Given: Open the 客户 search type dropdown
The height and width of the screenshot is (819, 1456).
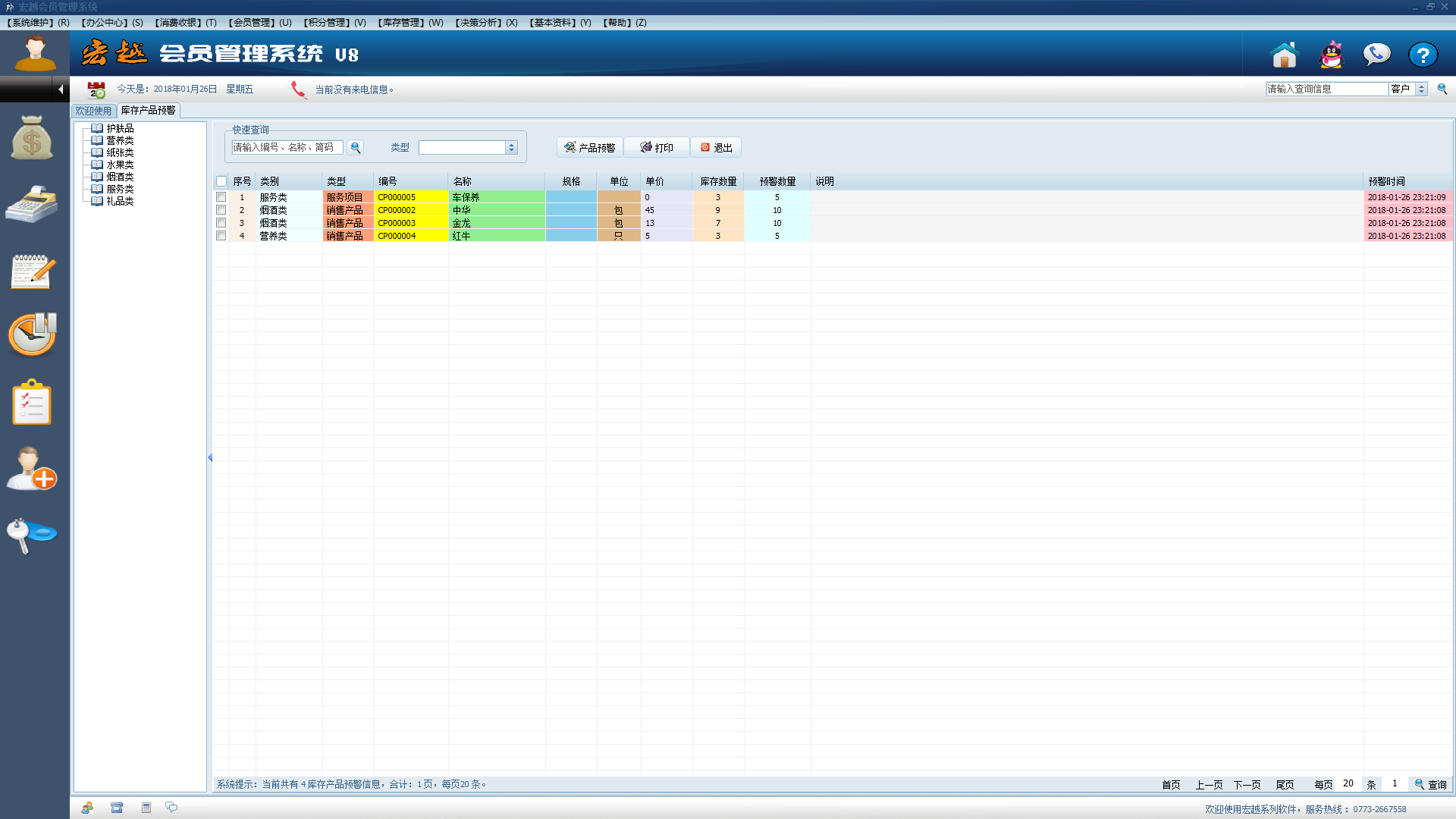Looking at the screenshot, I should [1421, 89].
